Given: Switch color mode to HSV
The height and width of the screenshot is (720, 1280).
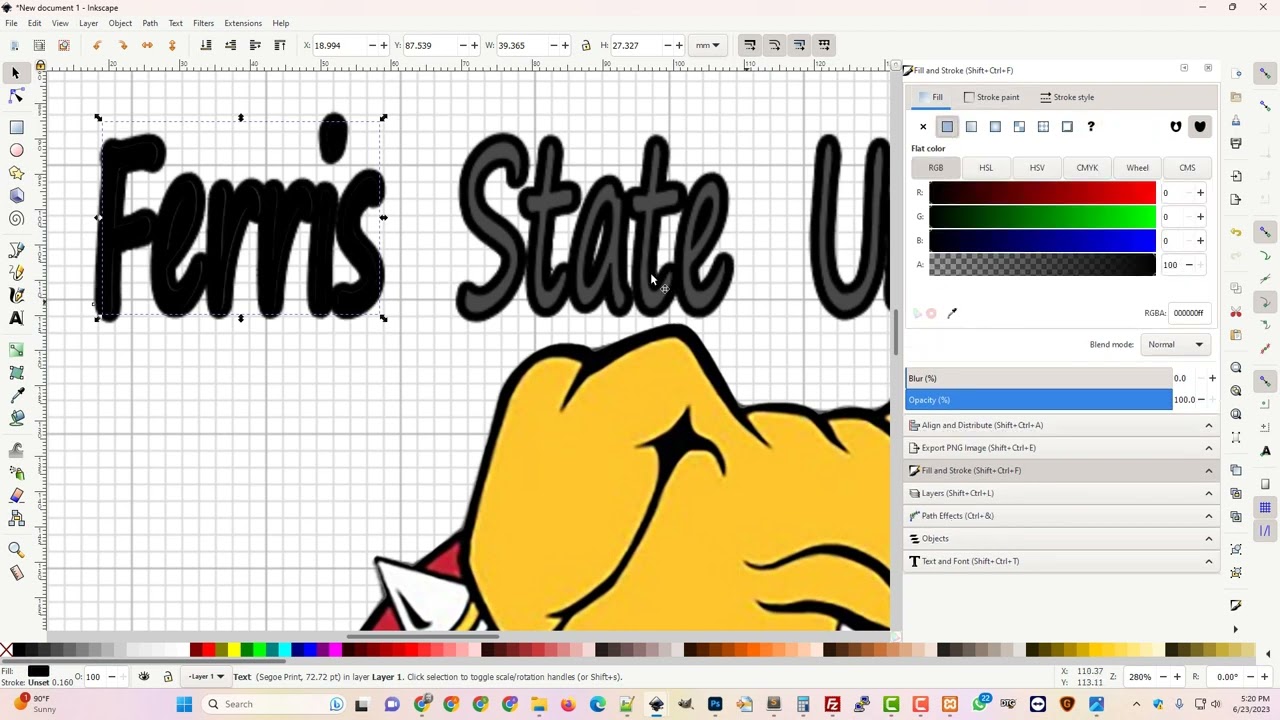Looking at the screenshot, I should click(x=1037, y=168).
